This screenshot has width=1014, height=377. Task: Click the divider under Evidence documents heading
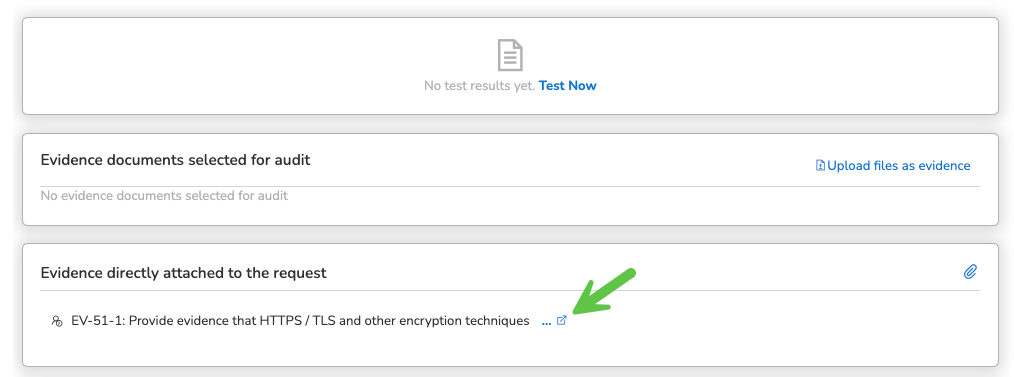tap(510, 187)
